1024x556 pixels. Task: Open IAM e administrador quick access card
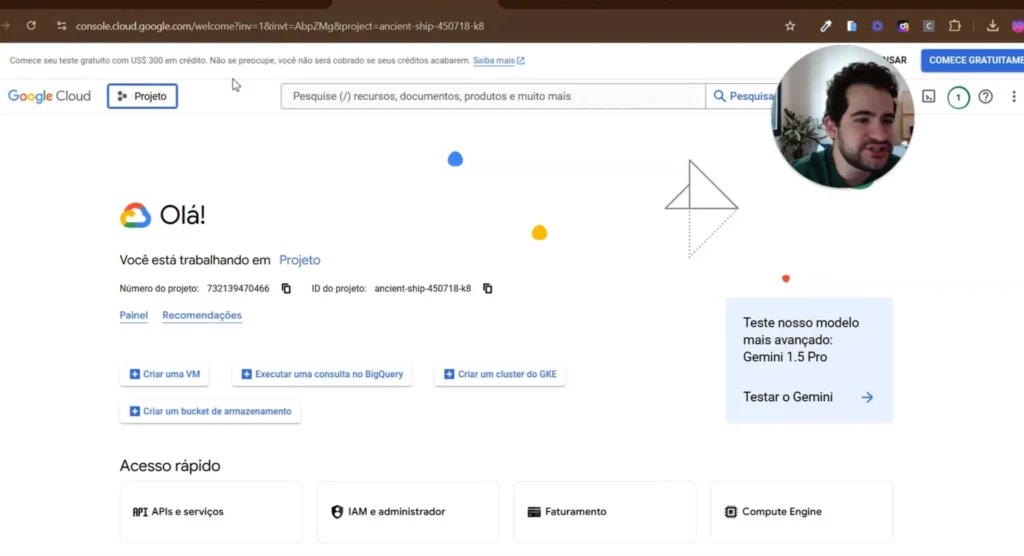pos(408,512)
